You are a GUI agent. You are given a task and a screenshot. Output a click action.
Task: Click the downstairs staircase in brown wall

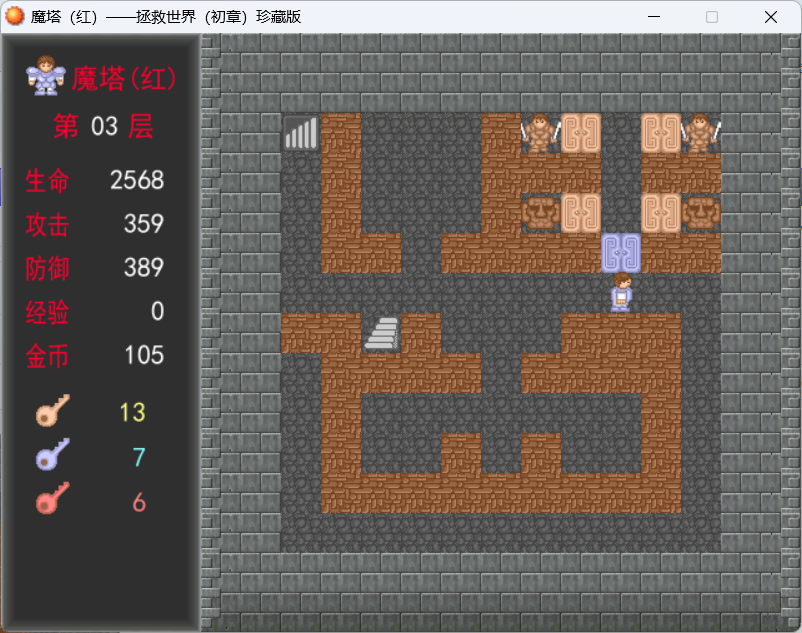(x=381, y=333)
